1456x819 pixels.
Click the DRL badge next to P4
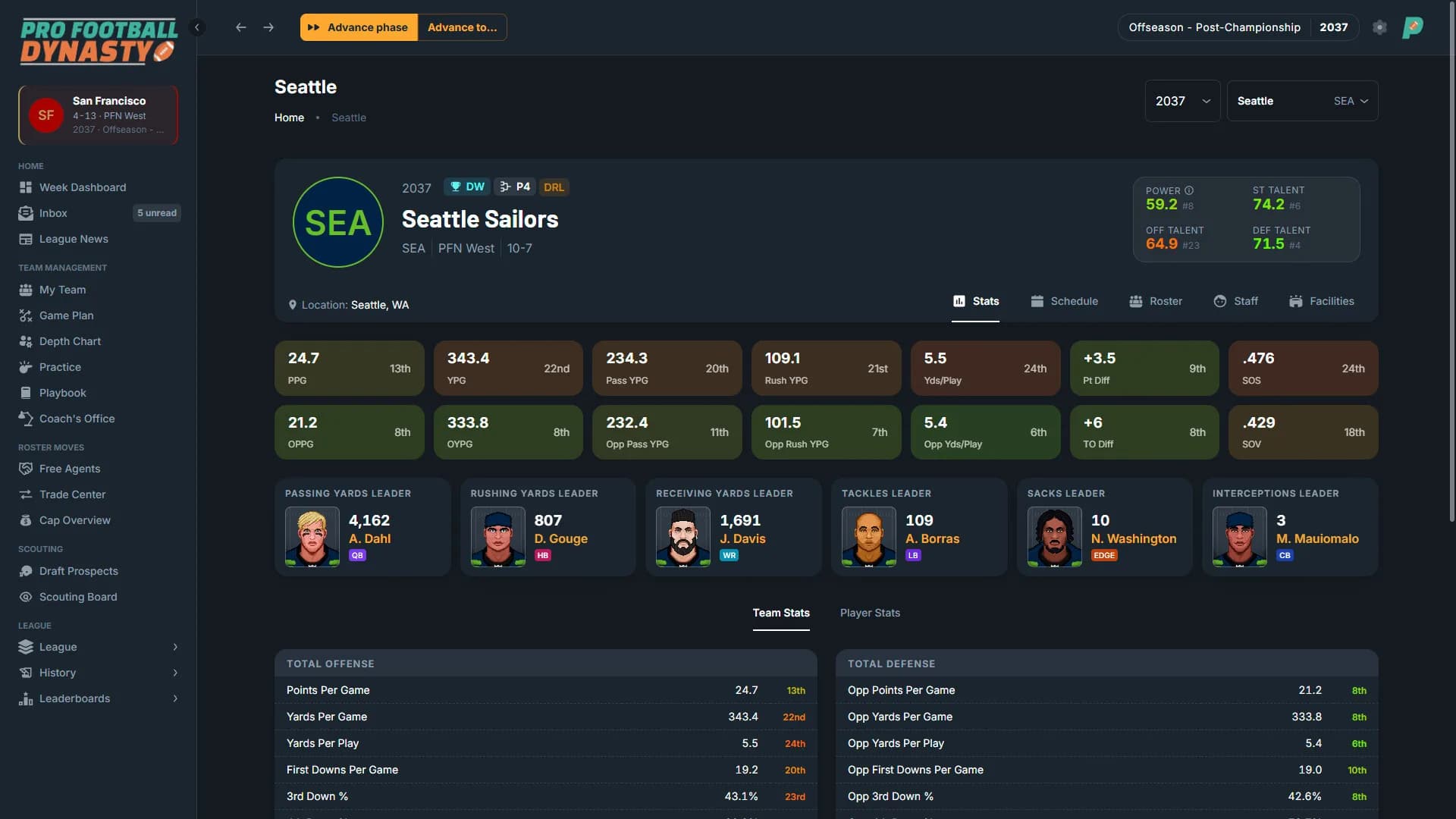[x=554, y=187]
